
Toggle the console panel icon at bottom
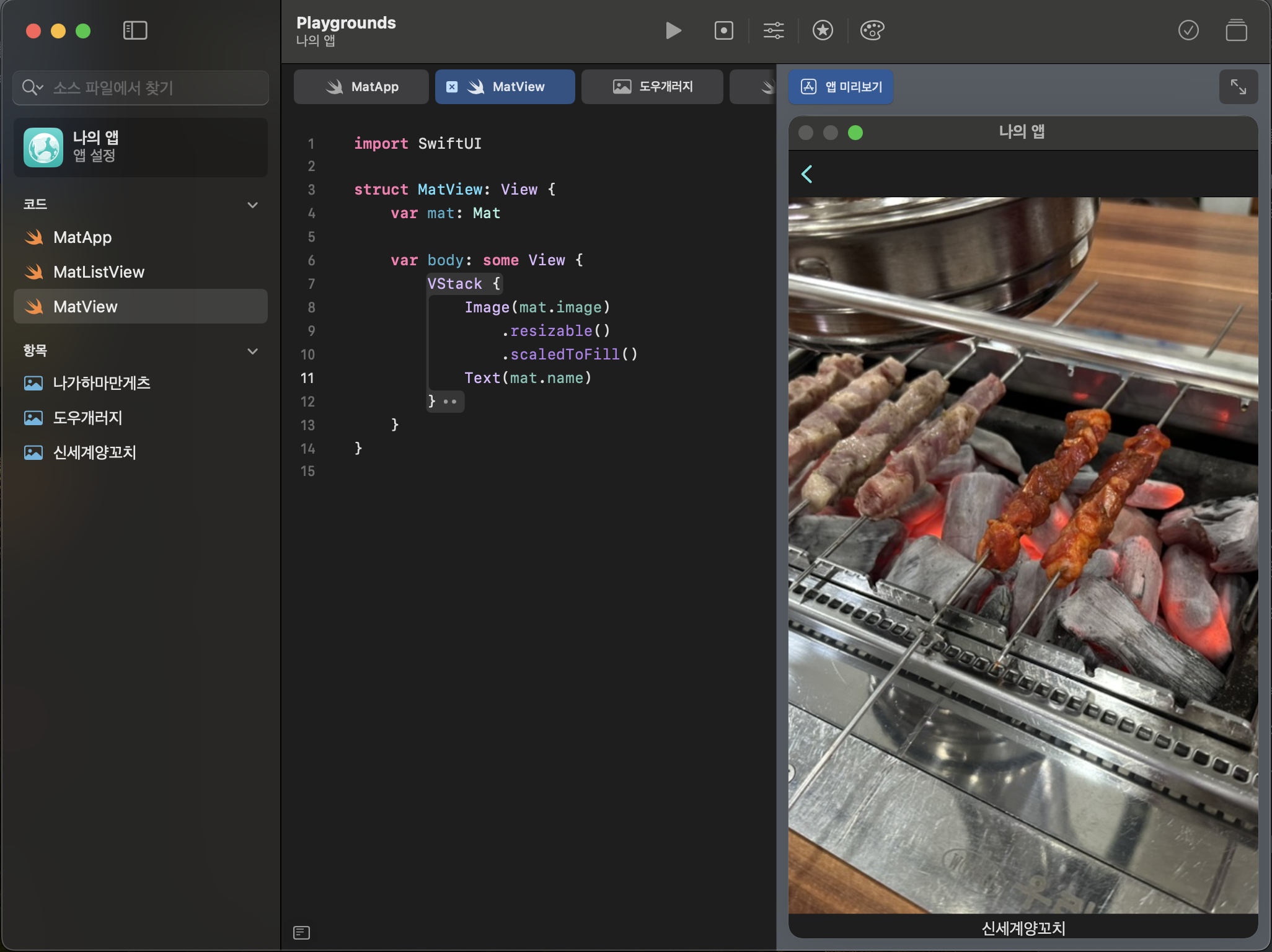tap(301, 932)
